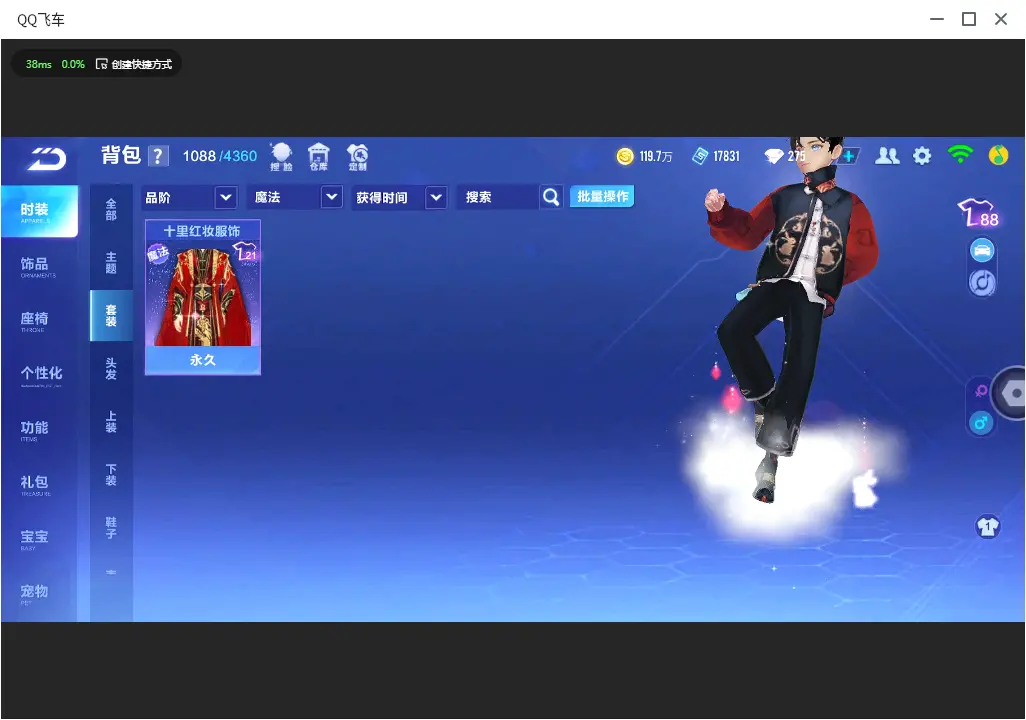
Task: Switch to the female gender symbol
Action: [981, 391]
